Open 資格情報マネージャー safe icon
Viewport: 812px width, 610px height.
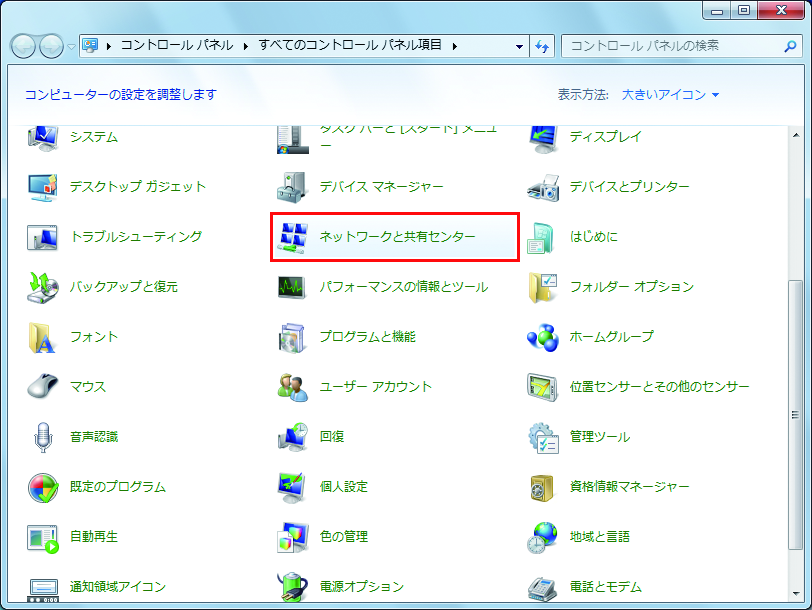coord(543,487)
